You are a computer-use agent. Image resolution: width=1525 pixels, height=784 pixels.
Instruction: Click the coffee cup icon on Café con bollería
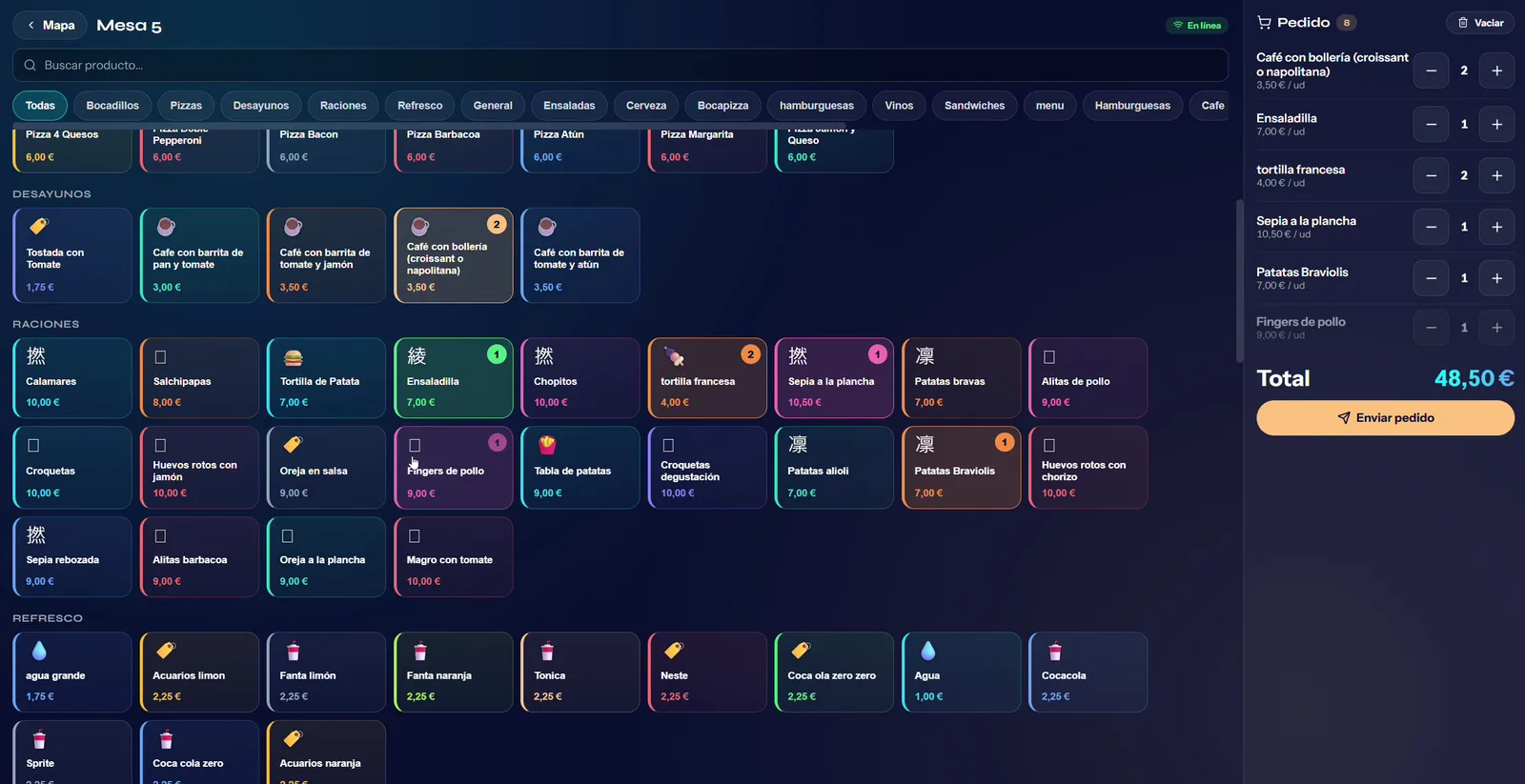419,227
